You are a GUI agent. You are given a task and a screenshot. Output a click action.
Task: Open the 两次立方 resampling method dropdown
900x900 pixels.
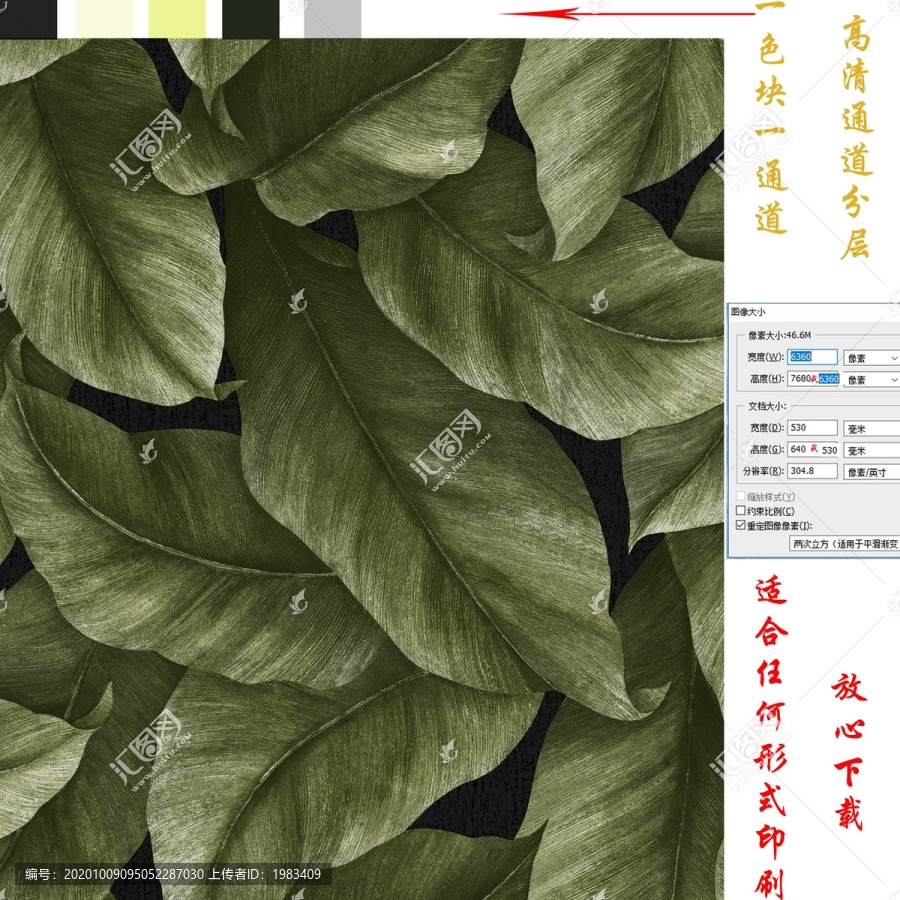pos(844,544)
